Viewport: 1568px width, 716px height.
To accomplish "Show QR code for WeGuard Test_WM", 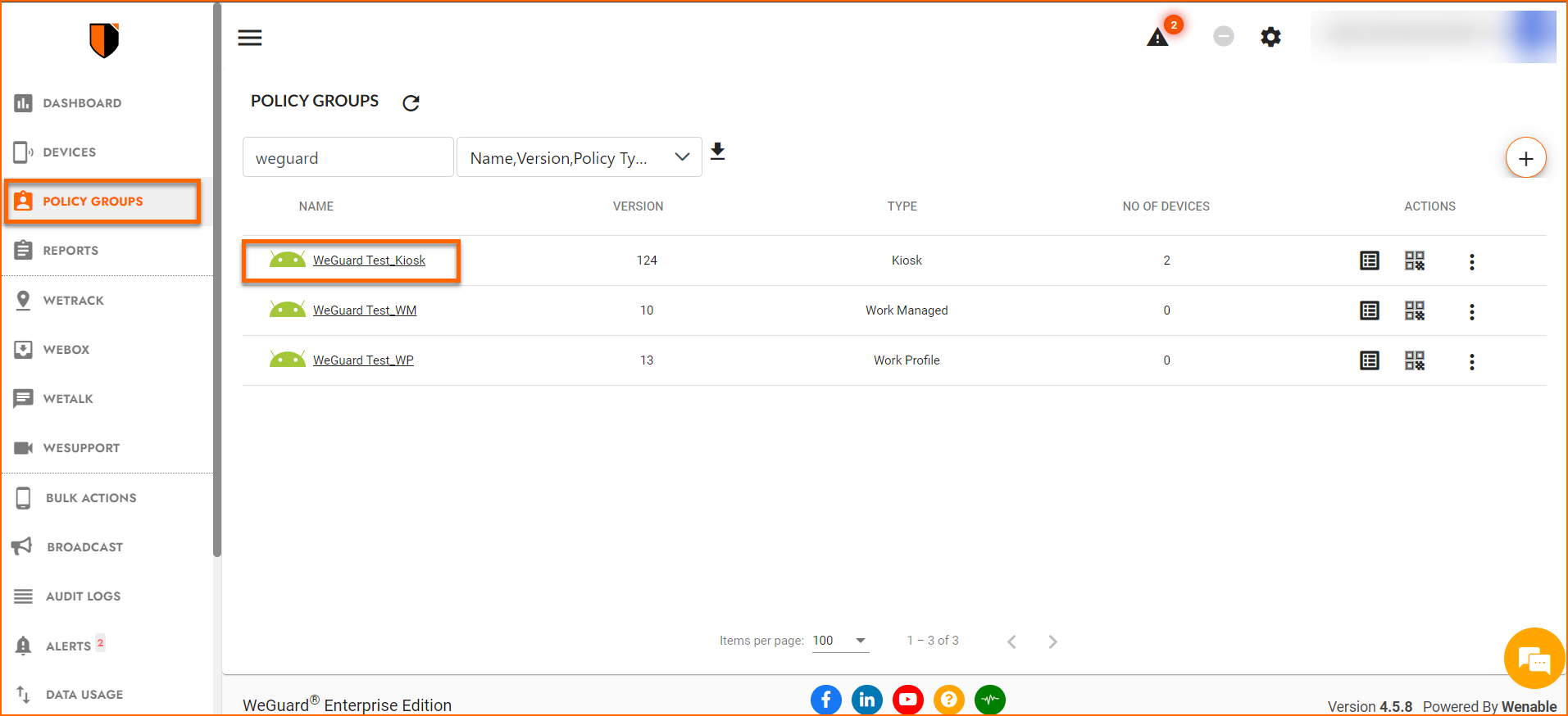I will [1415, 311].
